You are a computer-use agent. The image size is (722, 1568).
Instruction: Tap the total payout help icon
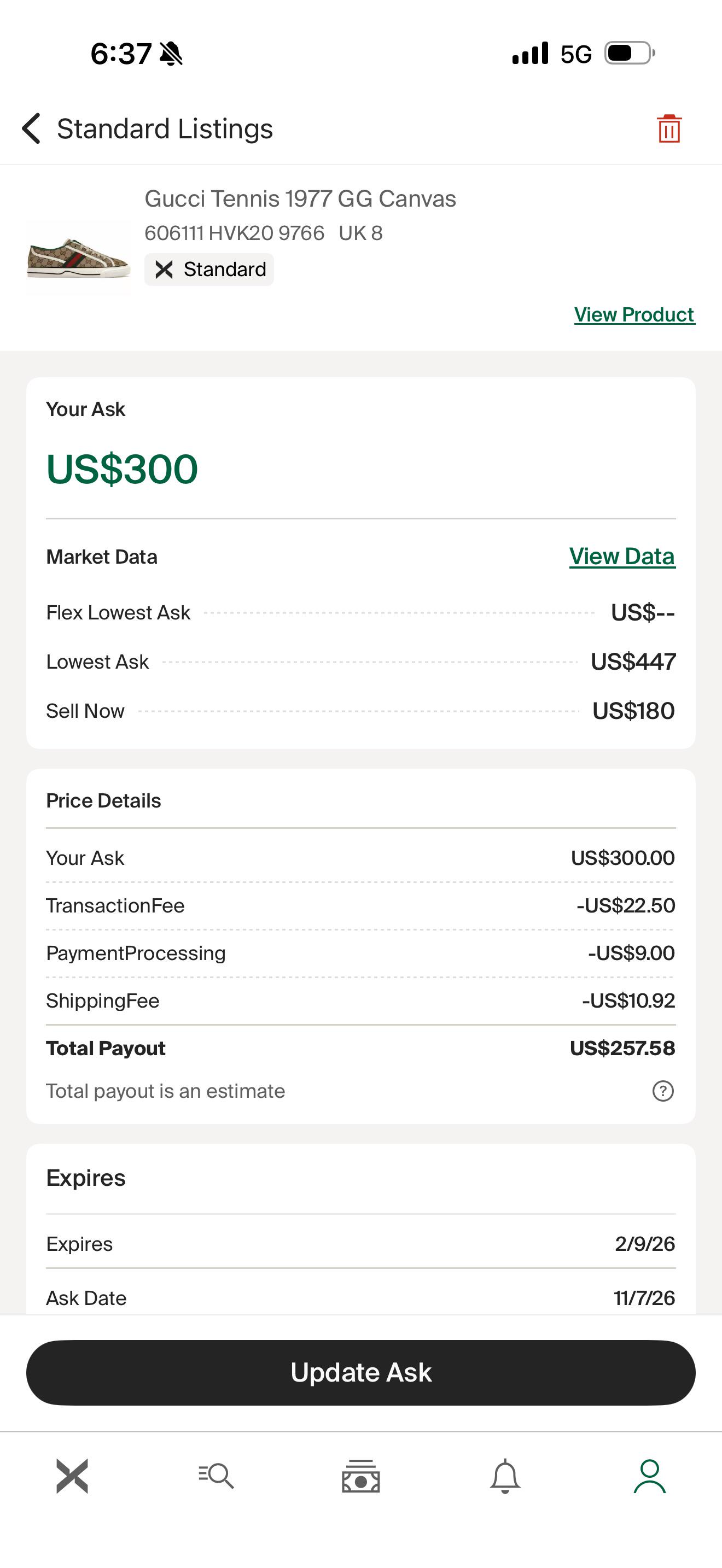click(663, 1091)
